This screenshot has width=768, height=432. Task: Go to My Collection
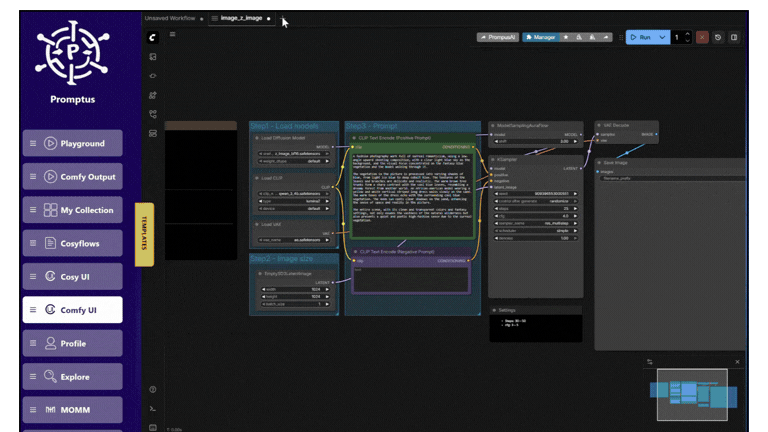pos(72,210)
